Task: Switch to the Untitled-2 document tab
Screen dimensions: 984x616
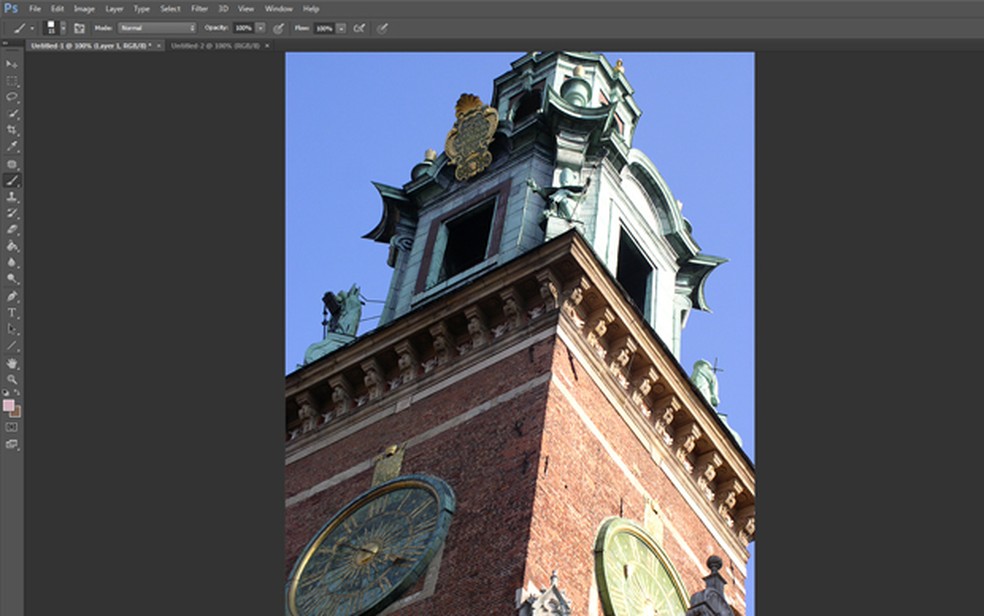Action: coord(214,46)
